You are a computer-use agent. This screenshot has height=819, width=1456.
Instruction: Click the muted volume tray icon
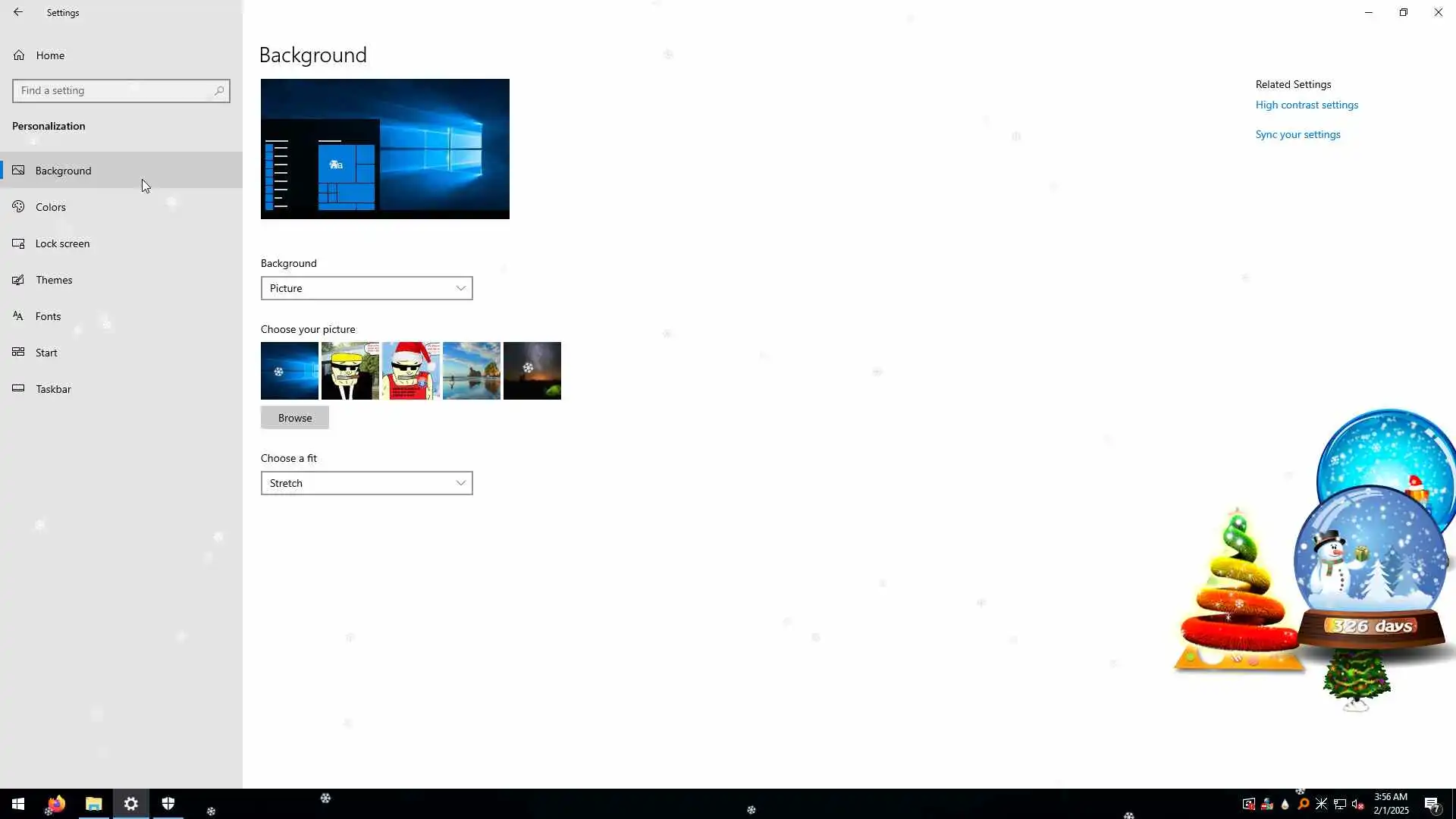coord(1357,804)
